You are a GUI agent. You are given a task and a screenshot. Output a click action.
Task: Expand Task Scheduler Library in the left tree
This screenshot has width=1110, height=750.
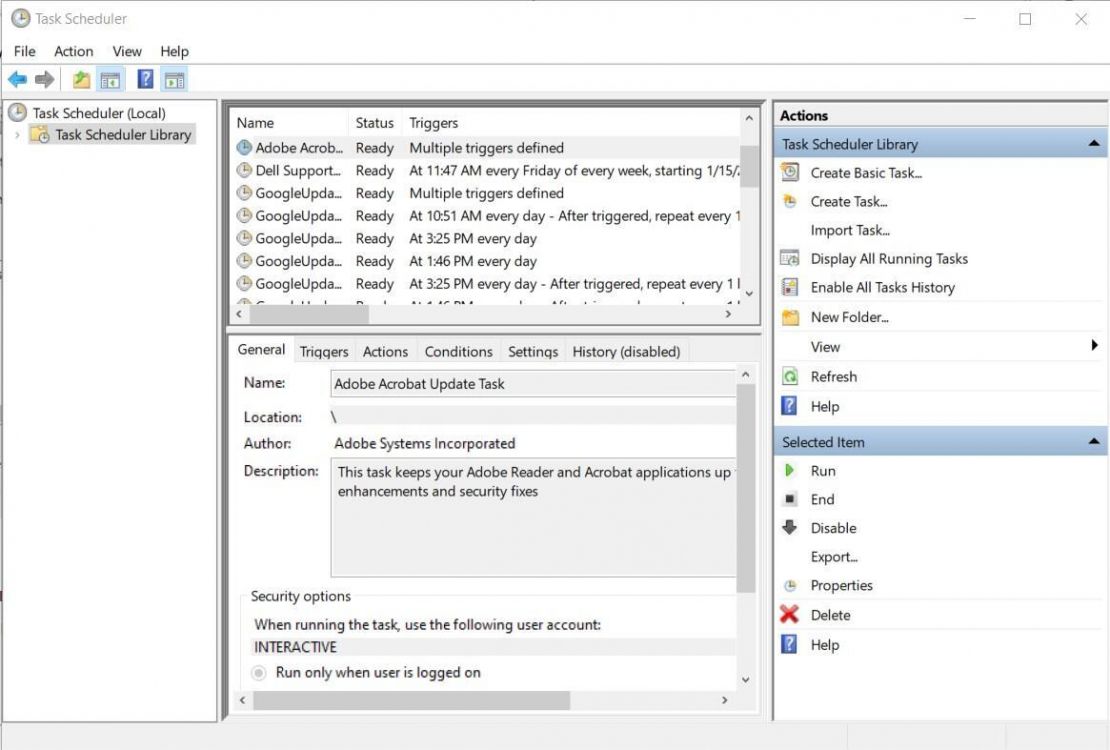point(17,134)
